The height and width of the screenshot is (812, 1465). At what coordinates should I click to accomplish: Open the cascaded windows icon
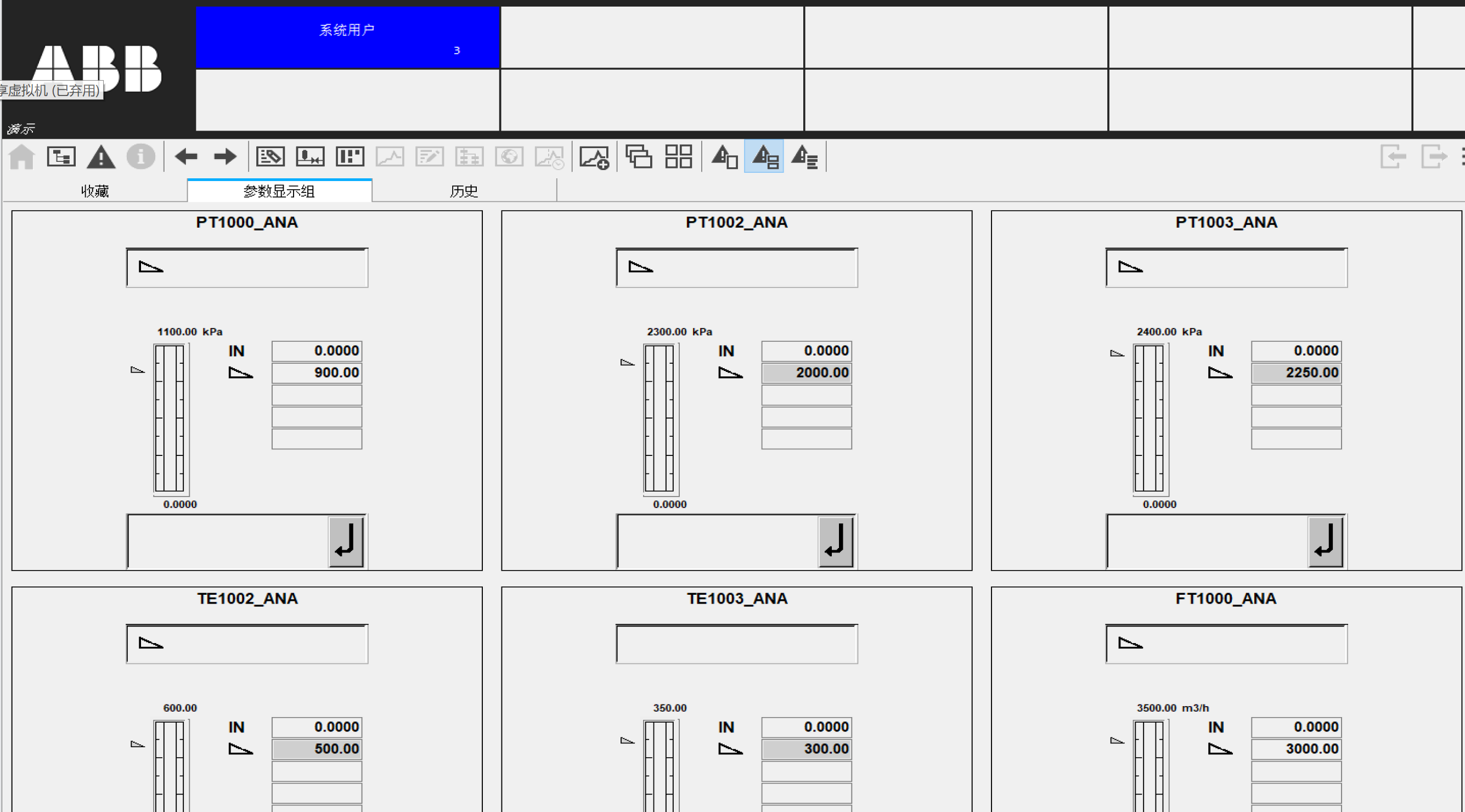pyautogui.click(x=639, y=156)
